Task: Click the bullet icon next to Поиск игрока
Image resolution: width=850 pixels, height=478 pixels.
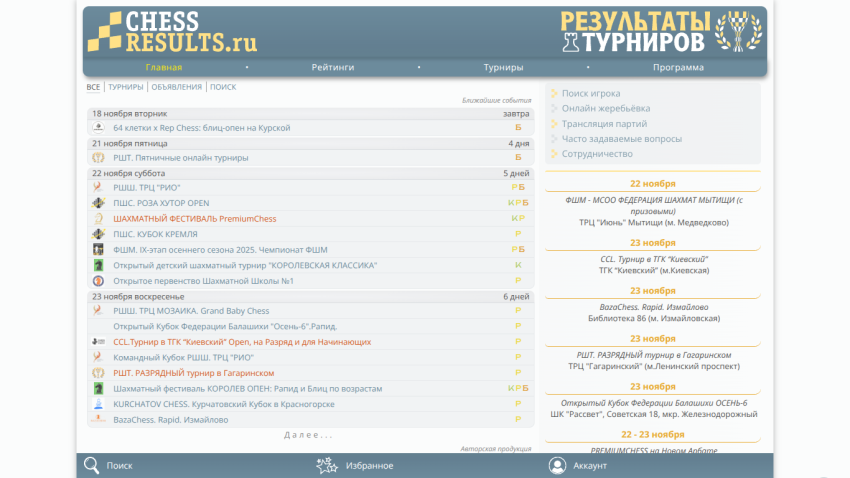Action: click(x=554, y=93)
